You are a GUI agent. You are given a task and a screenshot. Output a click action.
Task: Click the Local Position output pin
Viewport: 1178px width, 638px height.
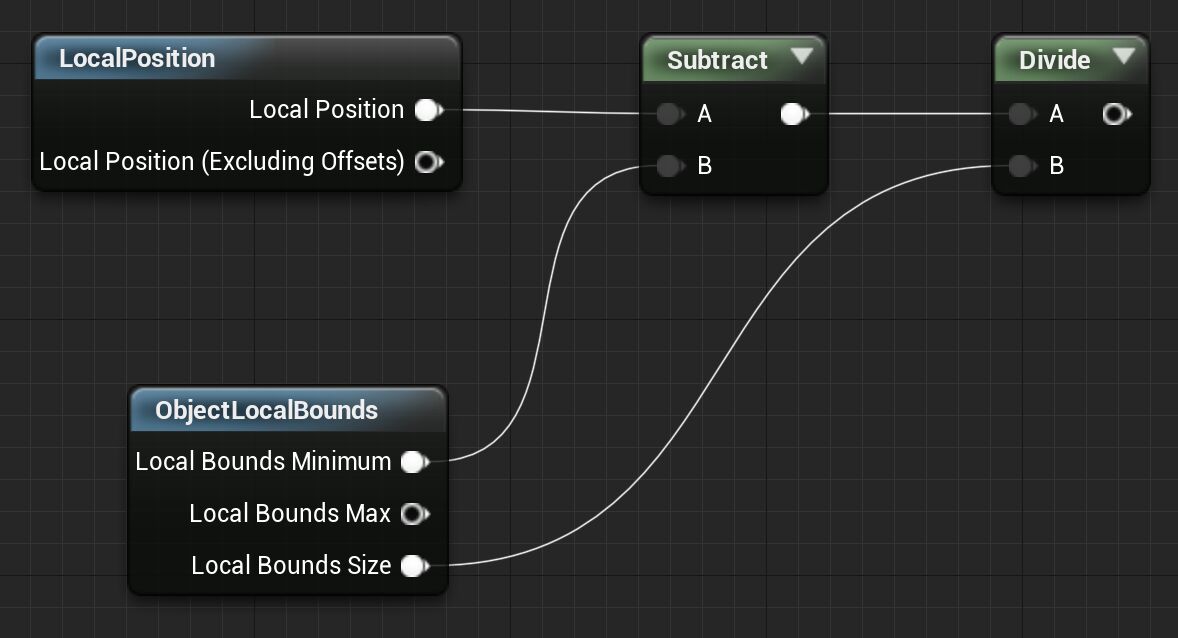point(427,110)
